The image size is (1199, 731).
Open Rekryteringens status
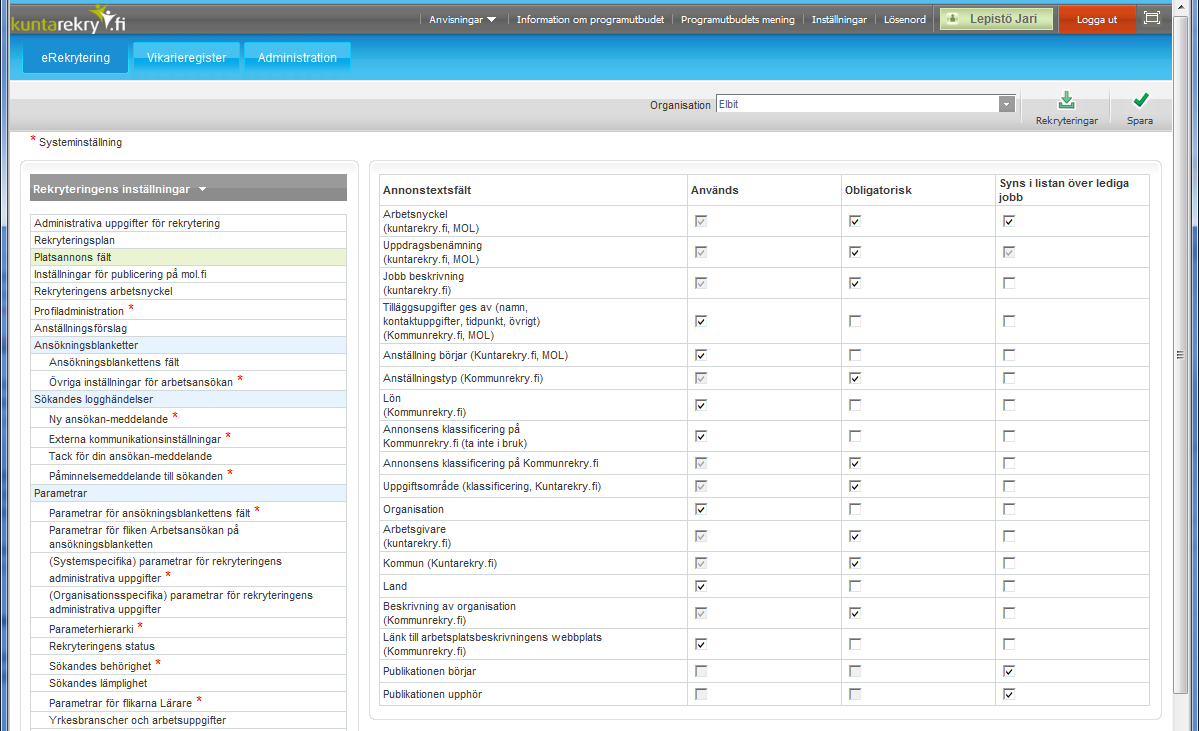[x=188, y=646]
